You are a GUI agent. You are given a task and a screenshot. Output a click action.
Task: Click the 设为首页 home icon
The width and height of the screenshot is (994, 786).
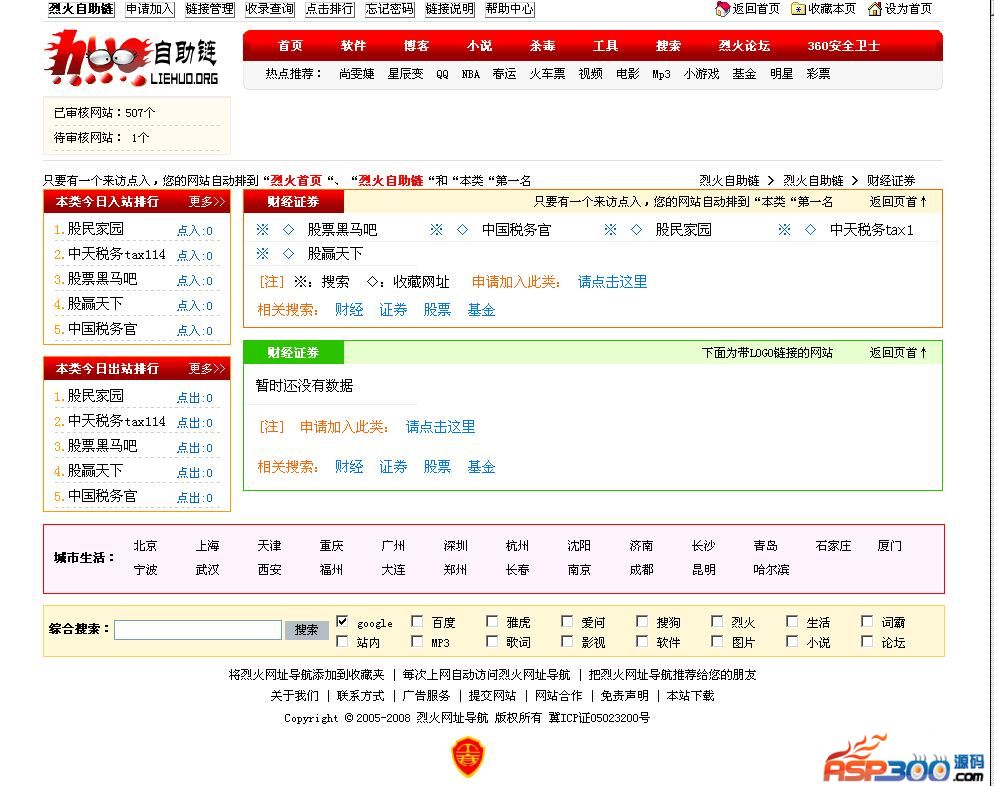(875, 9)
